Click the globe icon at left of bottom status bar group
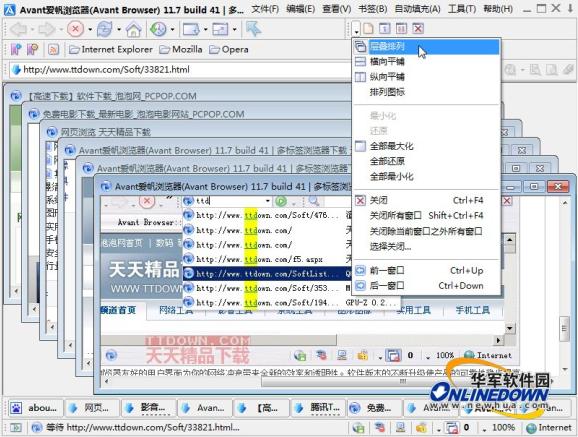 point(358,428)
